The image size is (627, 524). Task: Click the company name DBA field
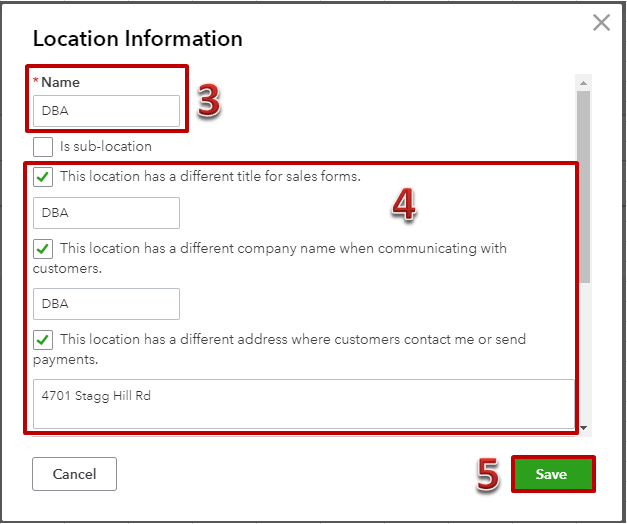[x=106, y=304]
